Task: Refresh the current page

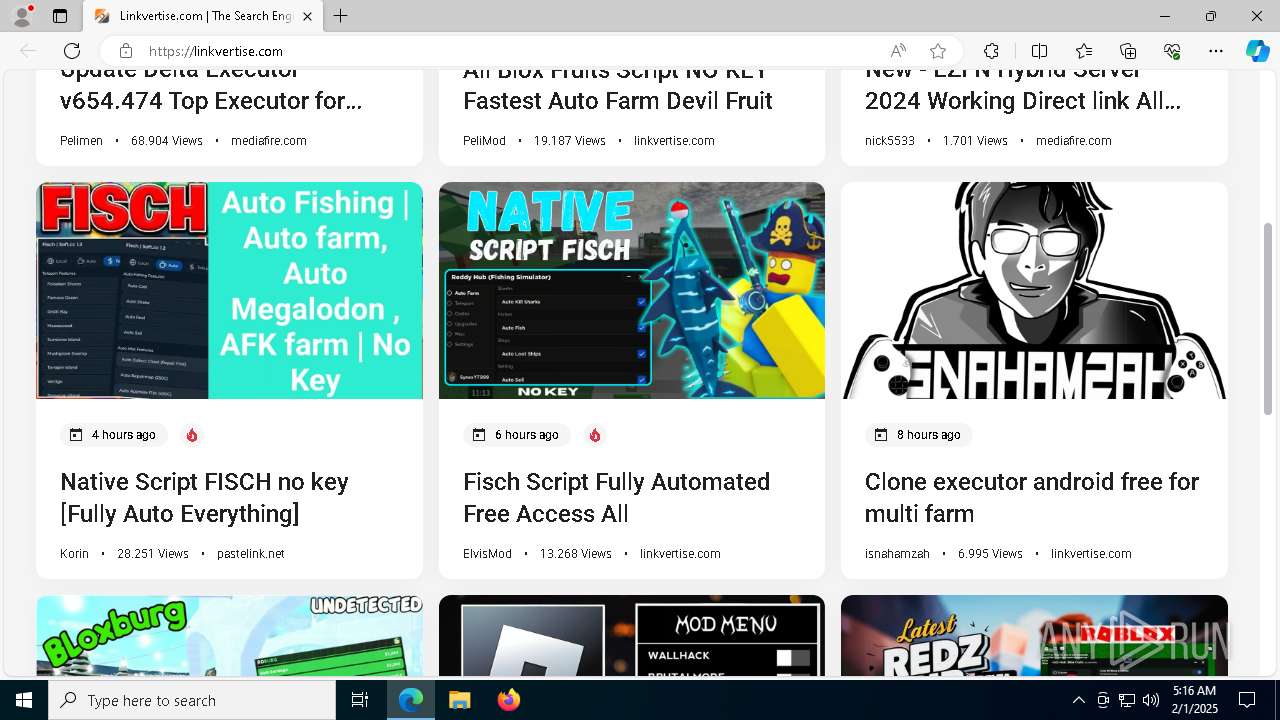Action: (72, 51)
